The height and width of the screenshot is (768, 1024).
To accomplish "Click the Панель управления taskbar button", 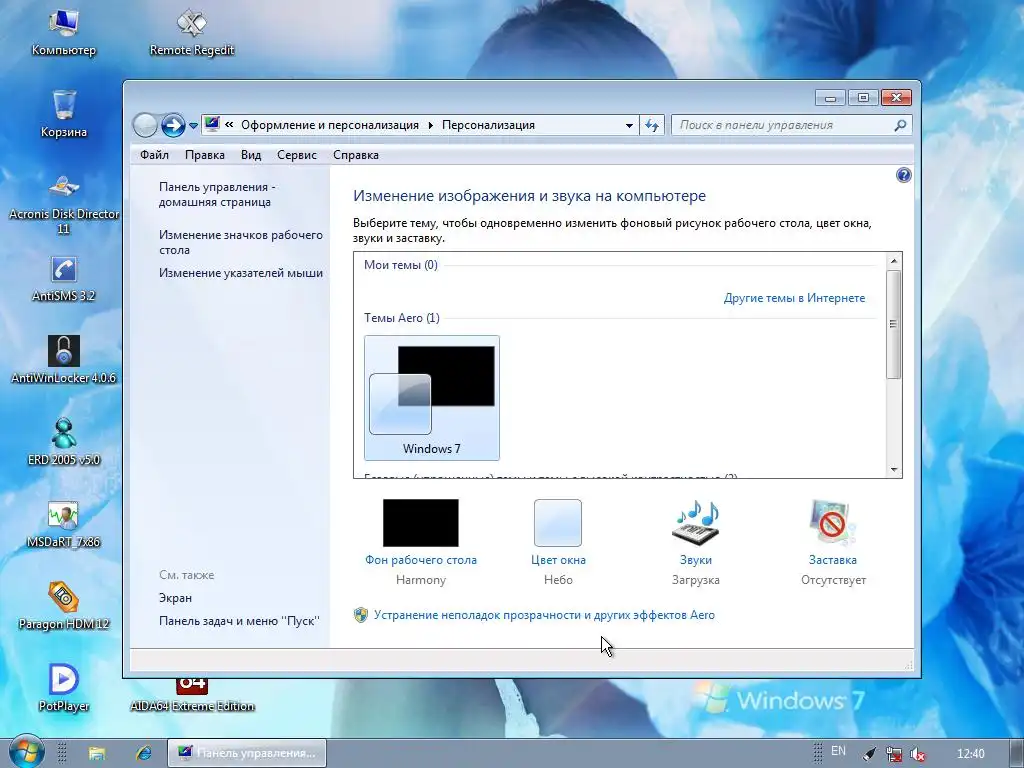I will (247, 753).
